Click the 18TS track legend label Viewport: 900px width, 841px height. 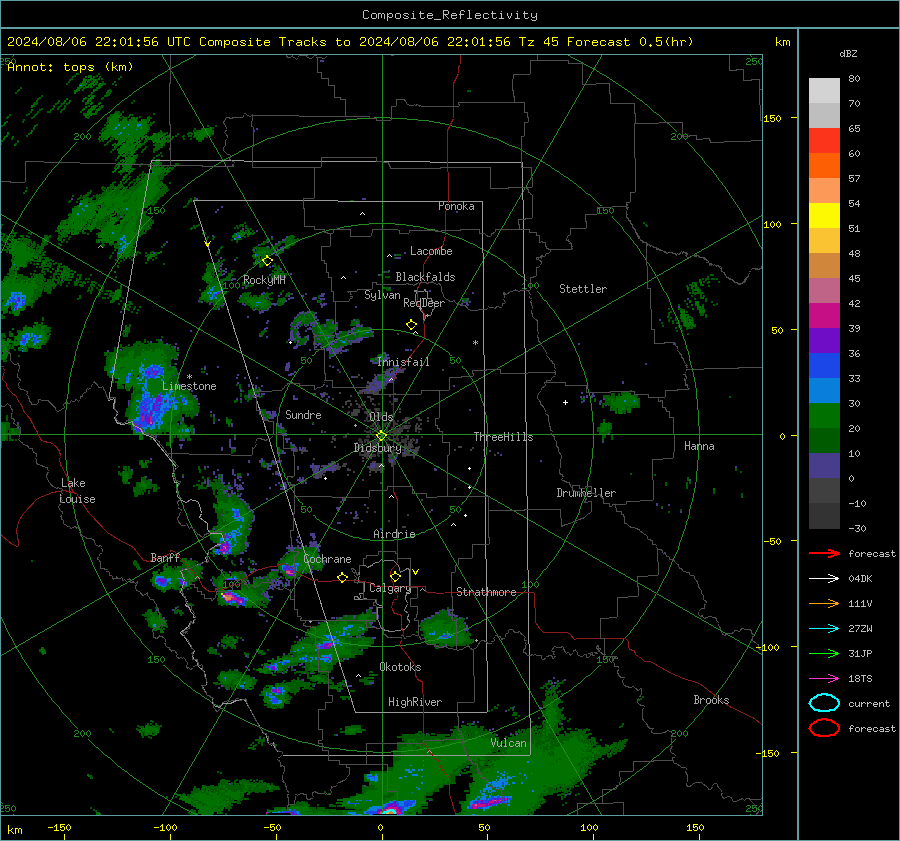(860, 679)
